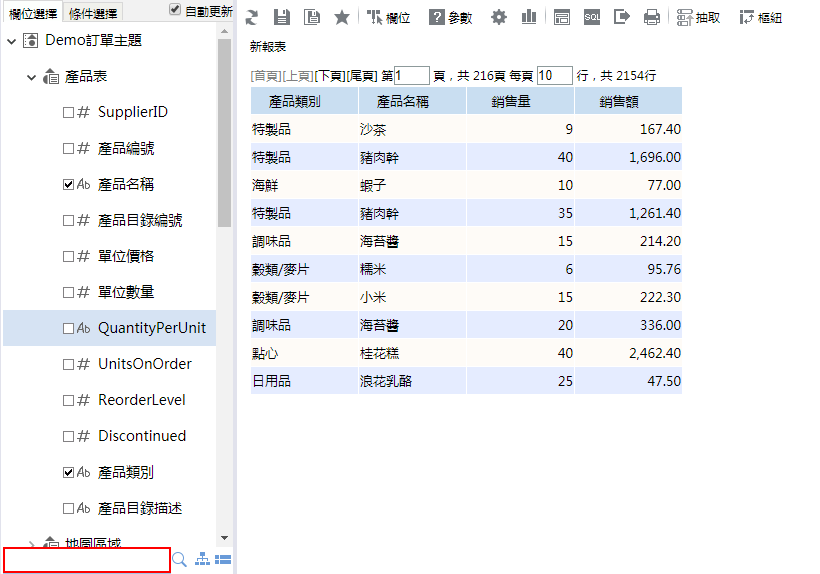Click the rows-per-page input field
820x574 pixels.
coord(554,76)
